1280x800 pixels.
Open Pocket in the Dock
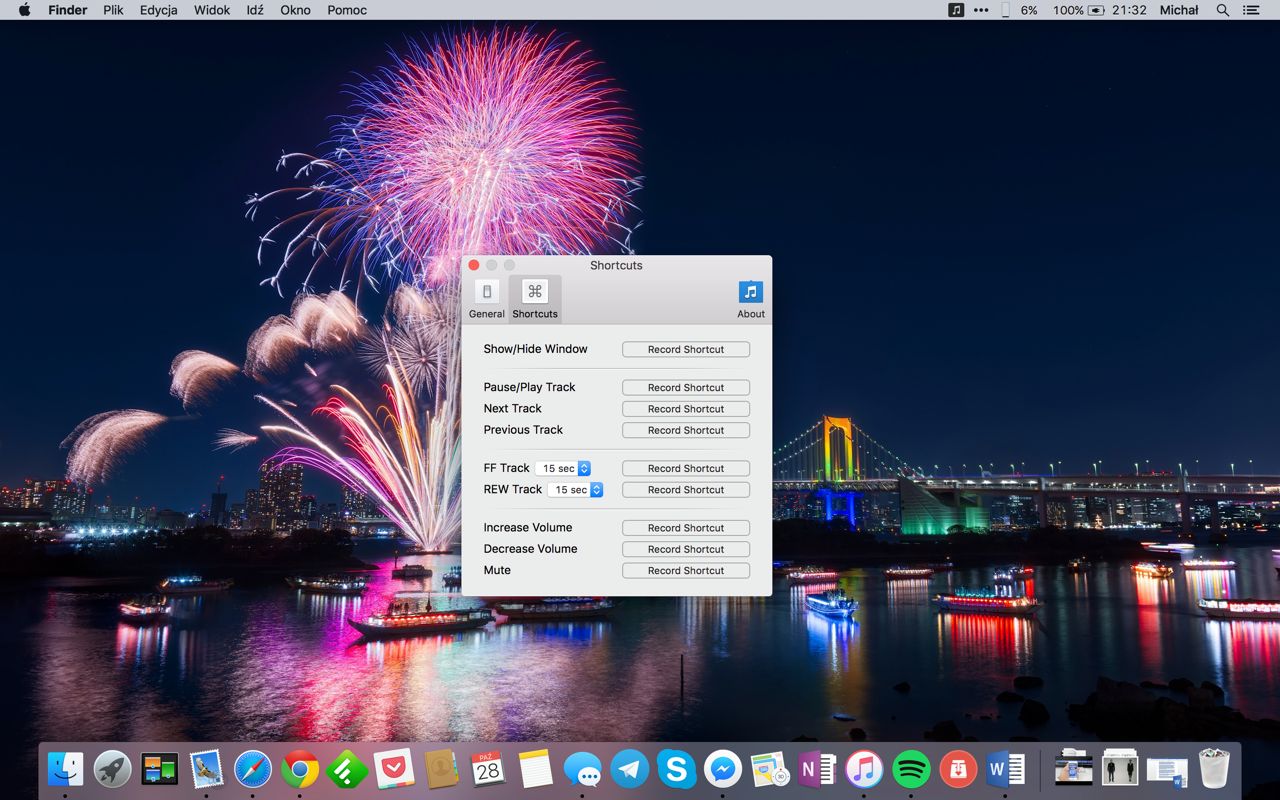point(394,769)
